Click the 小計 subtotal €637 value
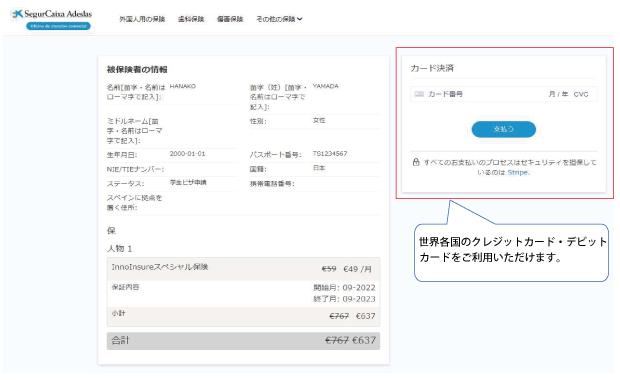The width and height of the screenshot is (620, 380). tap(366, 316)
